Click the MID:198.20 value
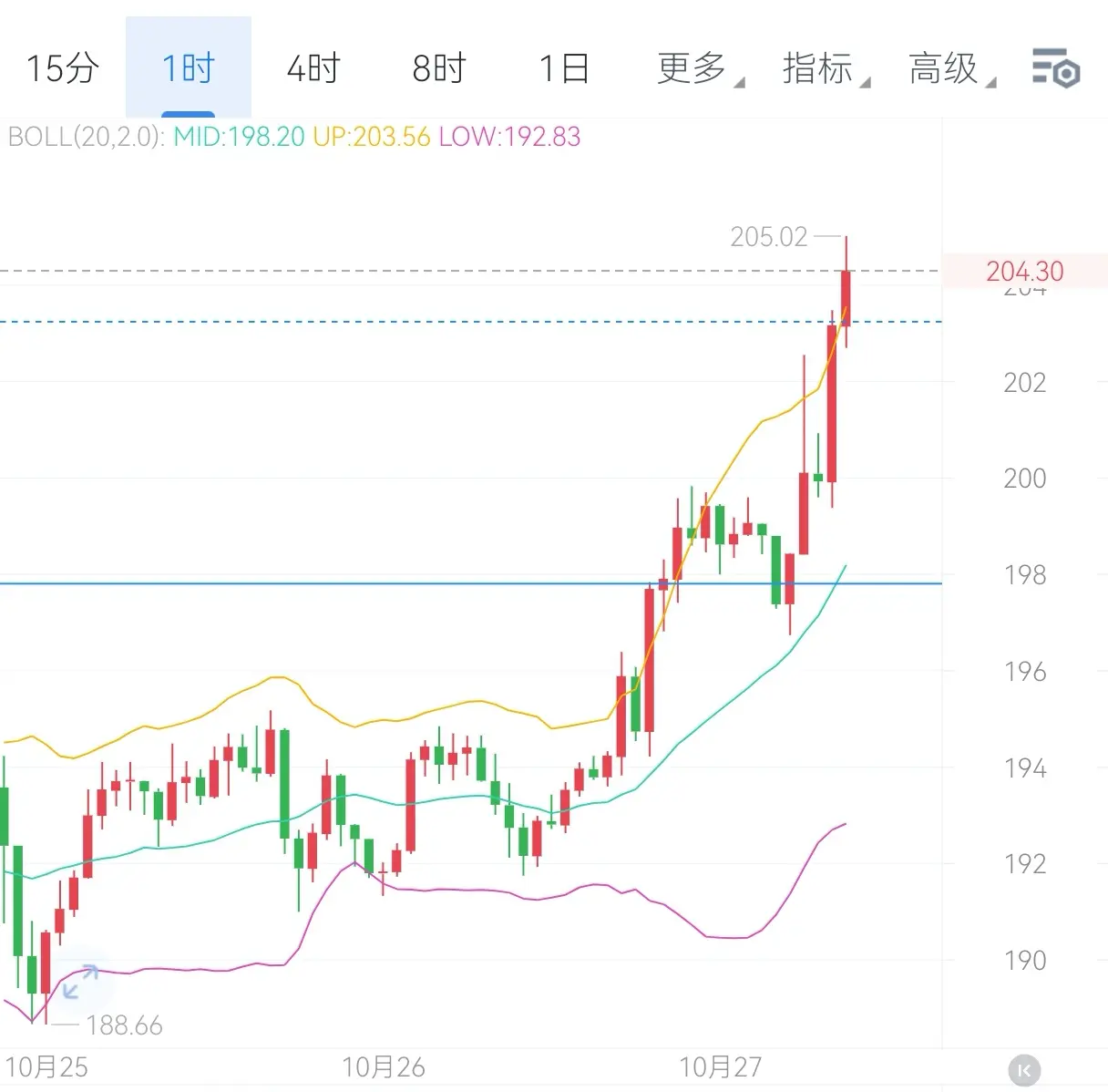 [x=239, y=137]
